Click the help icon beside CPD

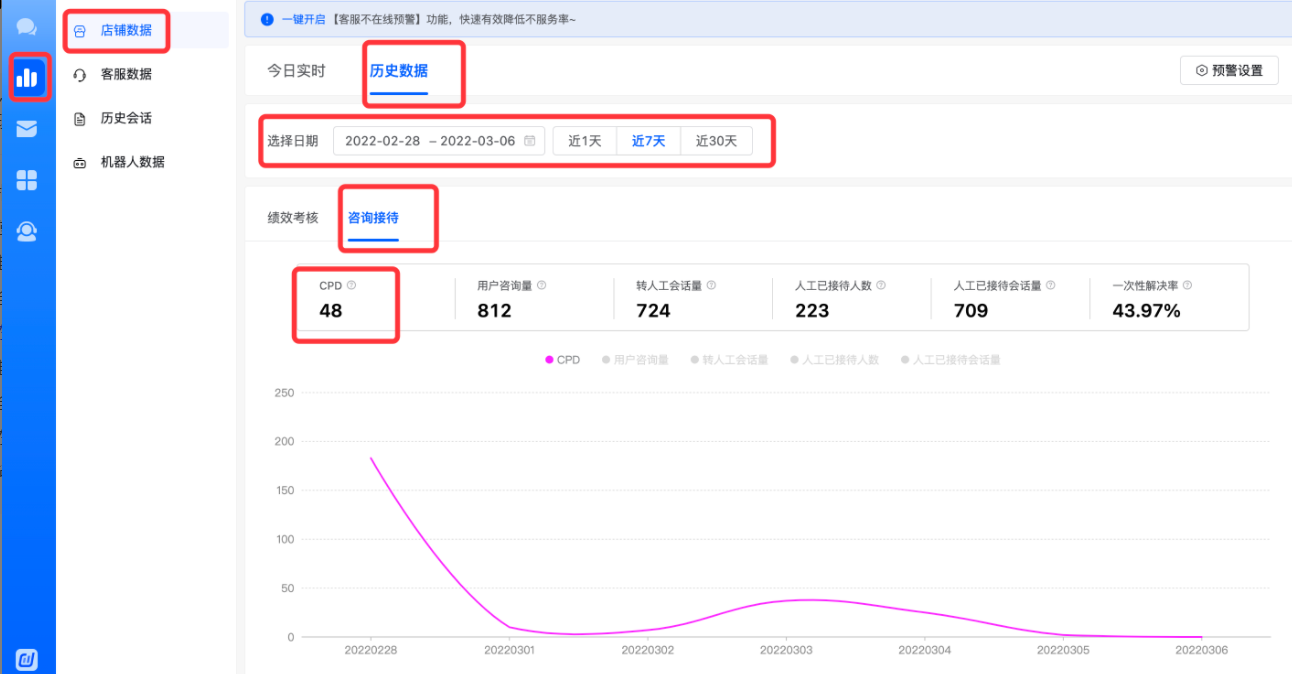click(x=351, y=286)
